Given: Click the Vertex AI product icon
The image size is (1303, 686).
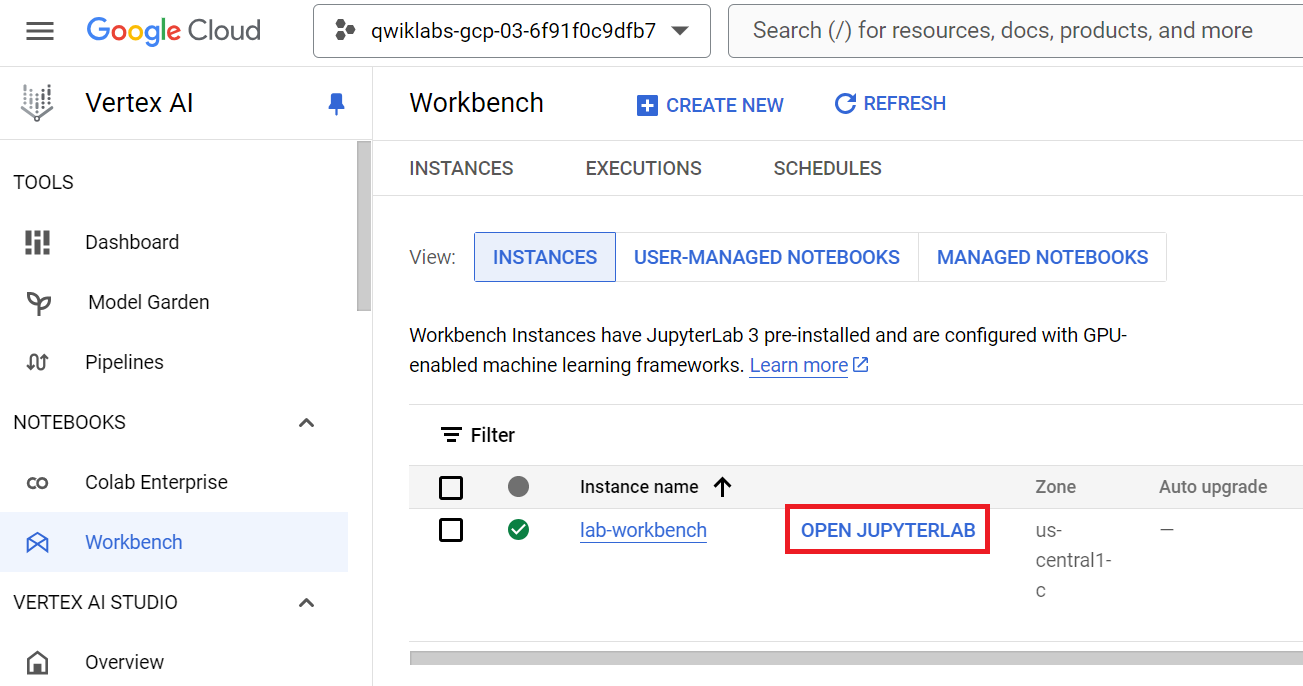Looking at the screenshot, I should pyautogui.click(x=37, y=103).
